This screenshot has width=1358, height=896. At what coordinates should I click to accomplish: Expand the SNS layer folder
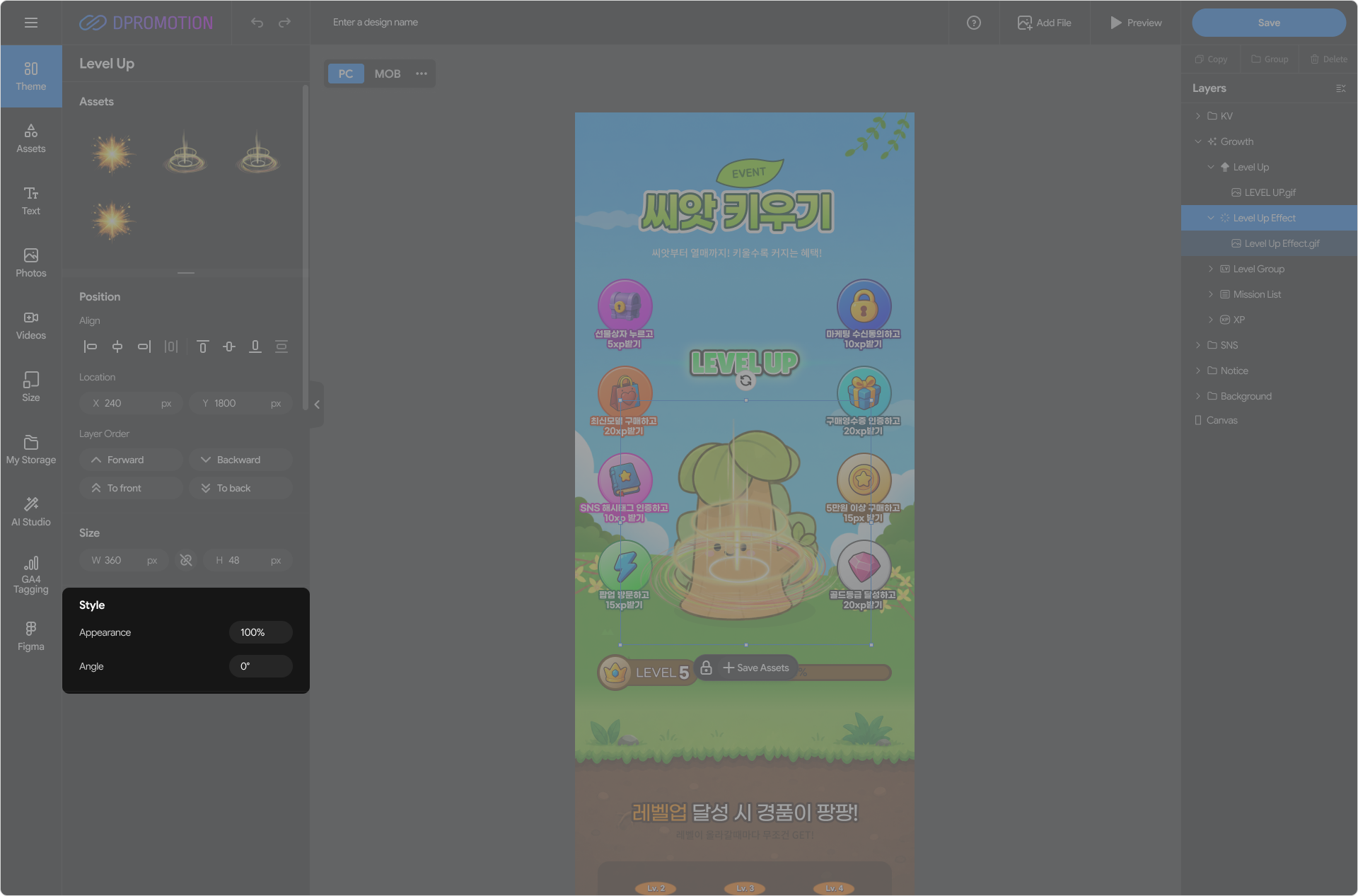click(1197, 345)
